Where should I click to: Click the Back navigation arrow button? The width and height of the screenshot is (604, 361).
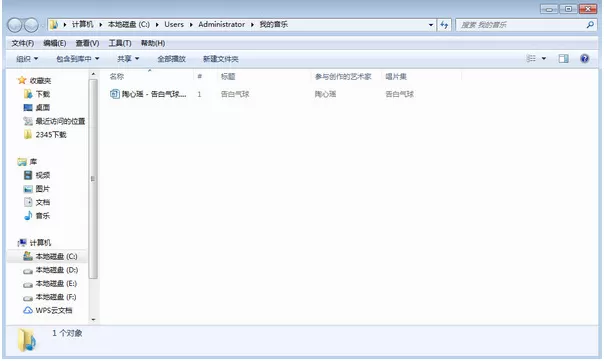[15, 25]
